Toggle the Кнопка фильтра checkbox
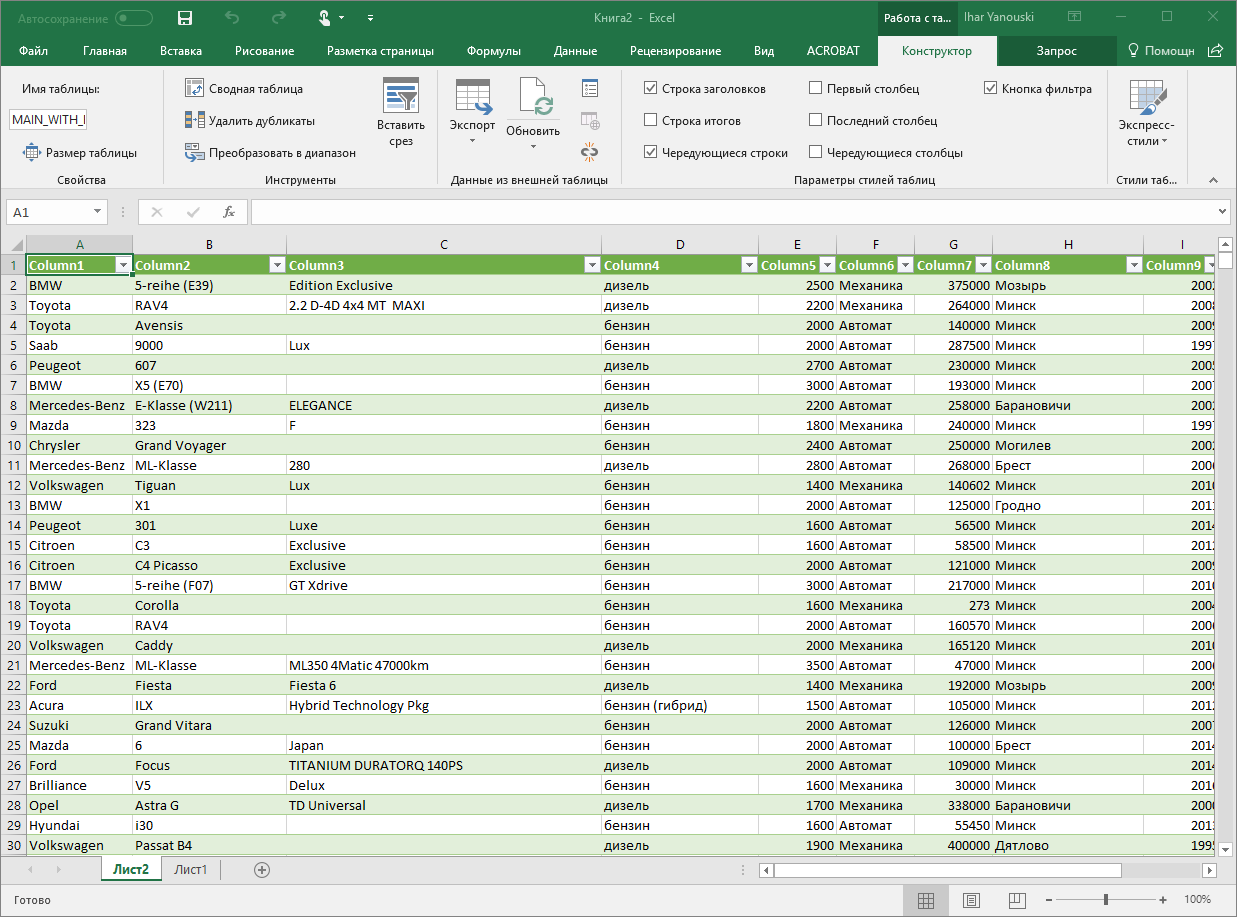 click(991, 88)
